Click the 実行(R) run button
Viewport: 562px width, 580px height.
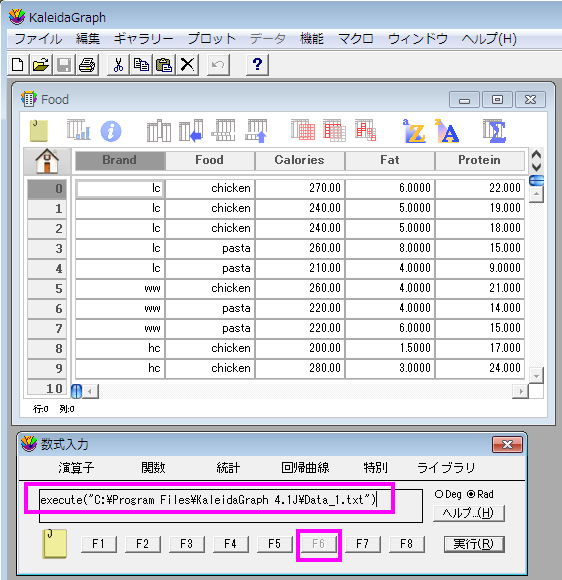[474, 544]
